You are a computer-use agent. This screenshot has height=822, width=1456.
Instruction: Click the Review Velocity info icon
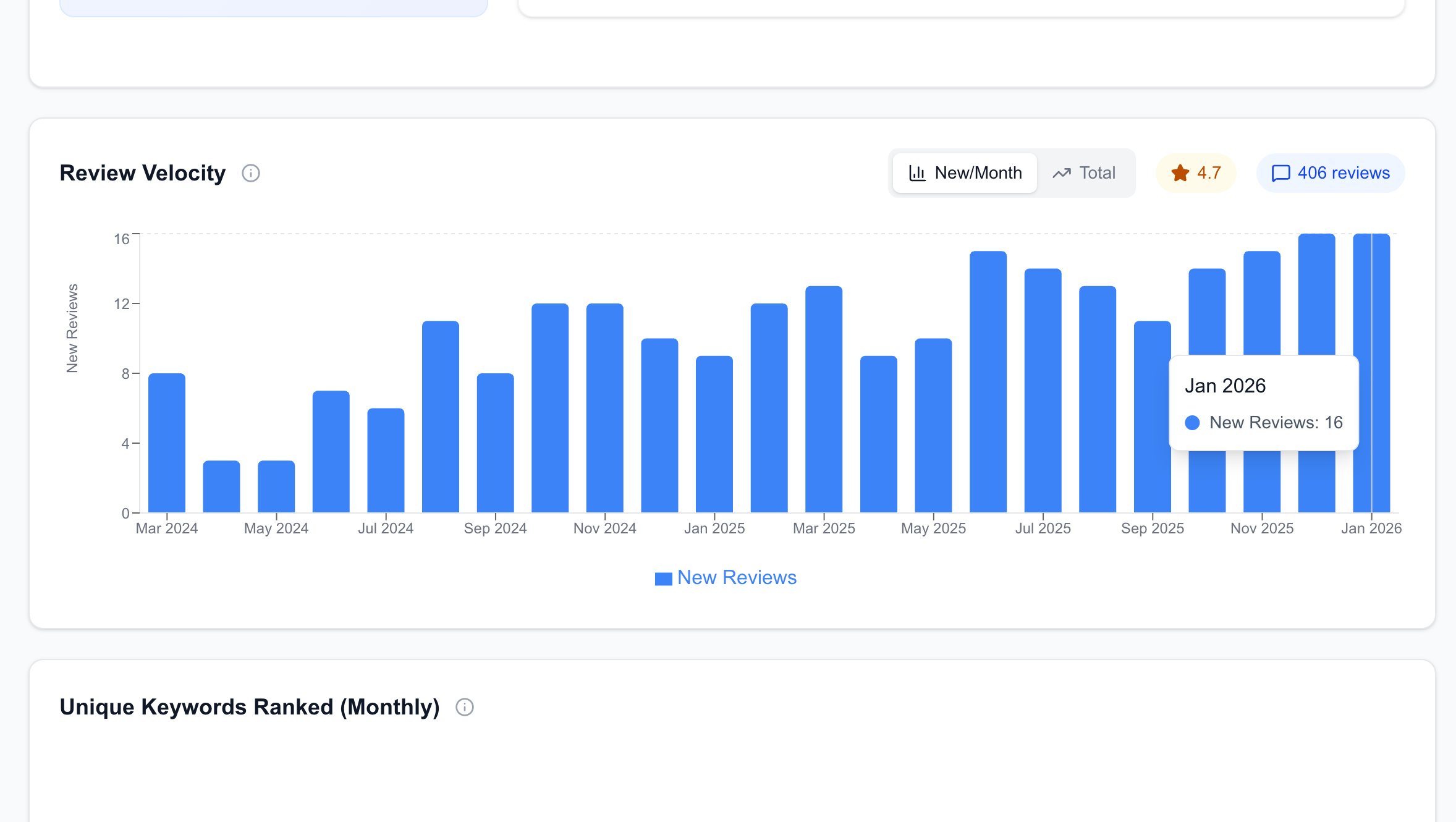click(x=250, y=173)
